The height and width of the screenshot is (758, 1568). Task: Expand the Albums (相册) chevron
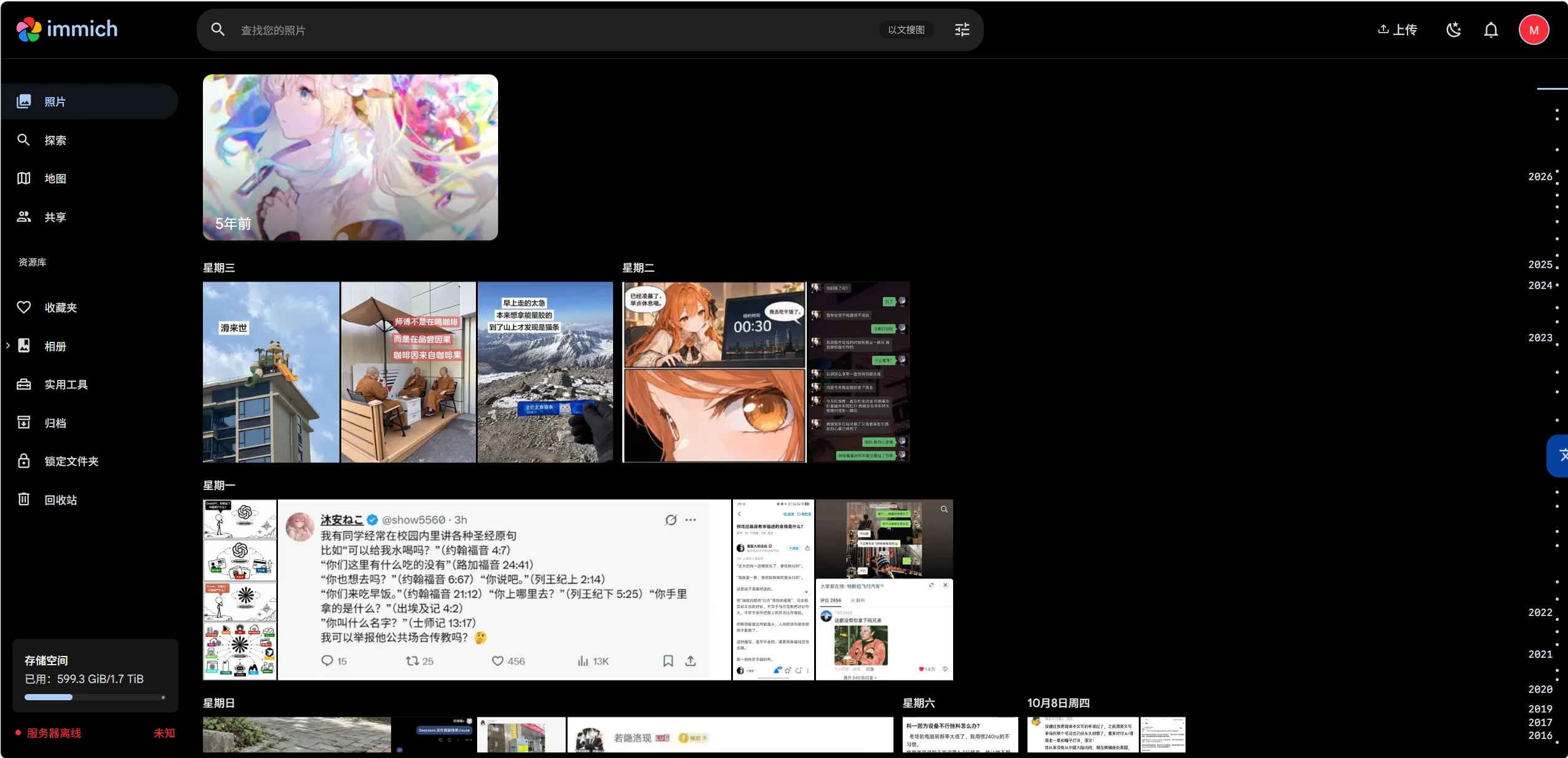(8, 345)
